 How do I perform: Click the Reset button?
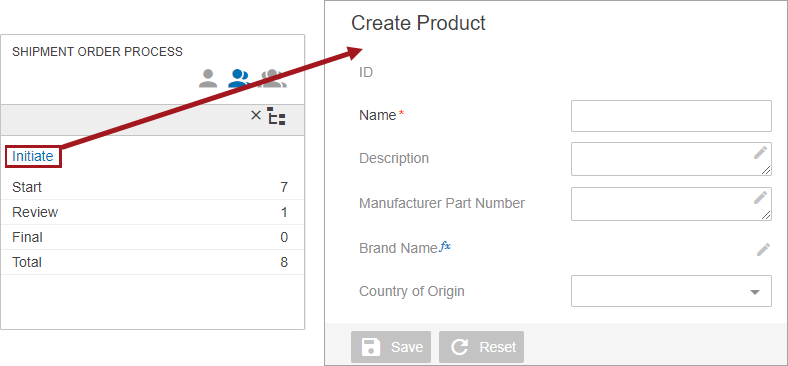pos(481,347)
